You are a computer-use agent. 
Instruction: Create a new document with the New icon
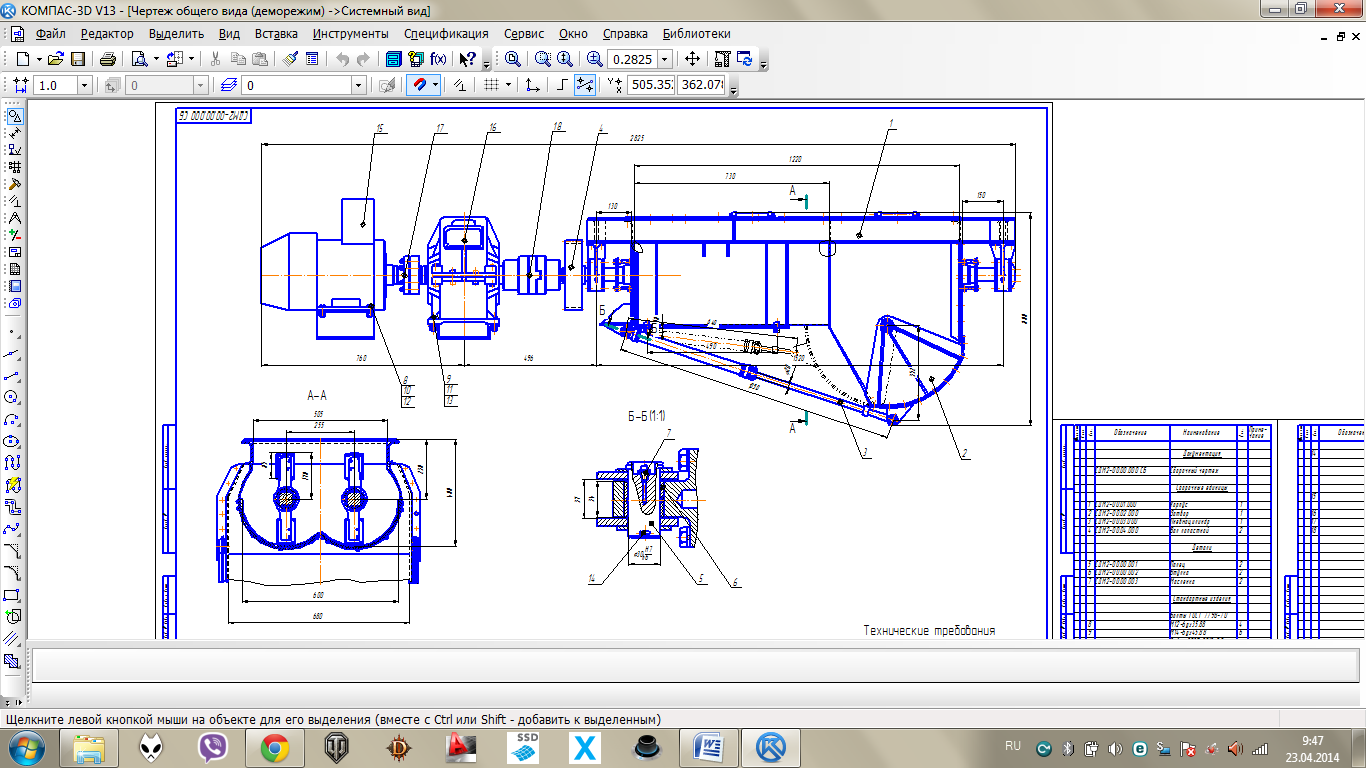(22, 59)
